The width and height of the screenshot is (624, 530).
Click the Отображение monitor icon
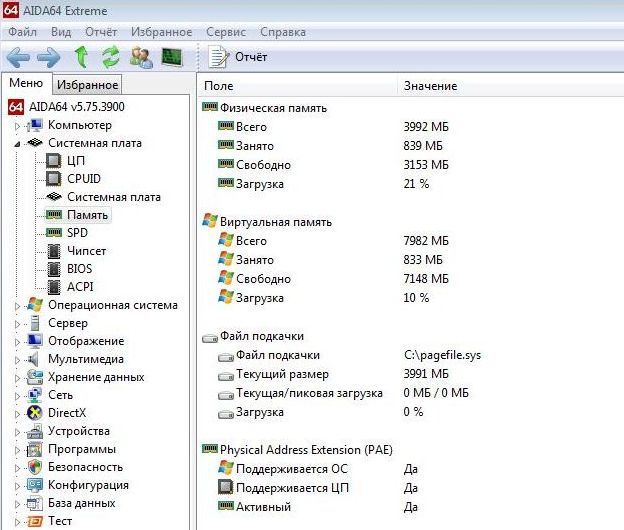point(35,341)
